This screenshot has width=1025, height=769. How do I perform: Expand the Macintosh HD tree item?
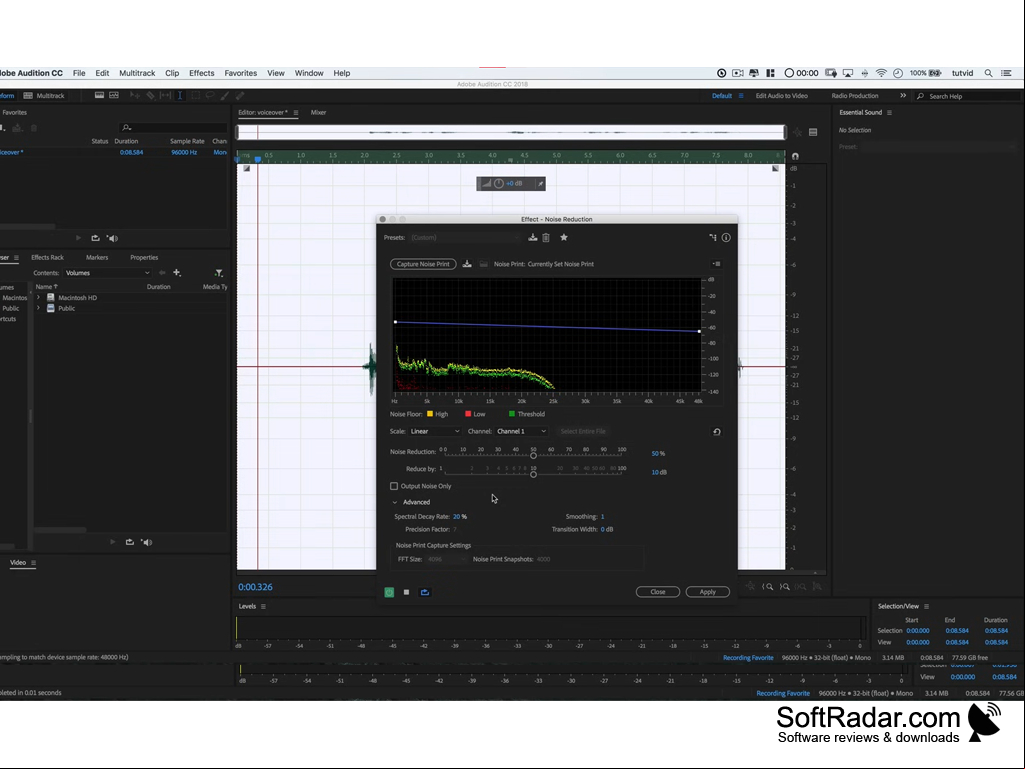tap(38, 298)
